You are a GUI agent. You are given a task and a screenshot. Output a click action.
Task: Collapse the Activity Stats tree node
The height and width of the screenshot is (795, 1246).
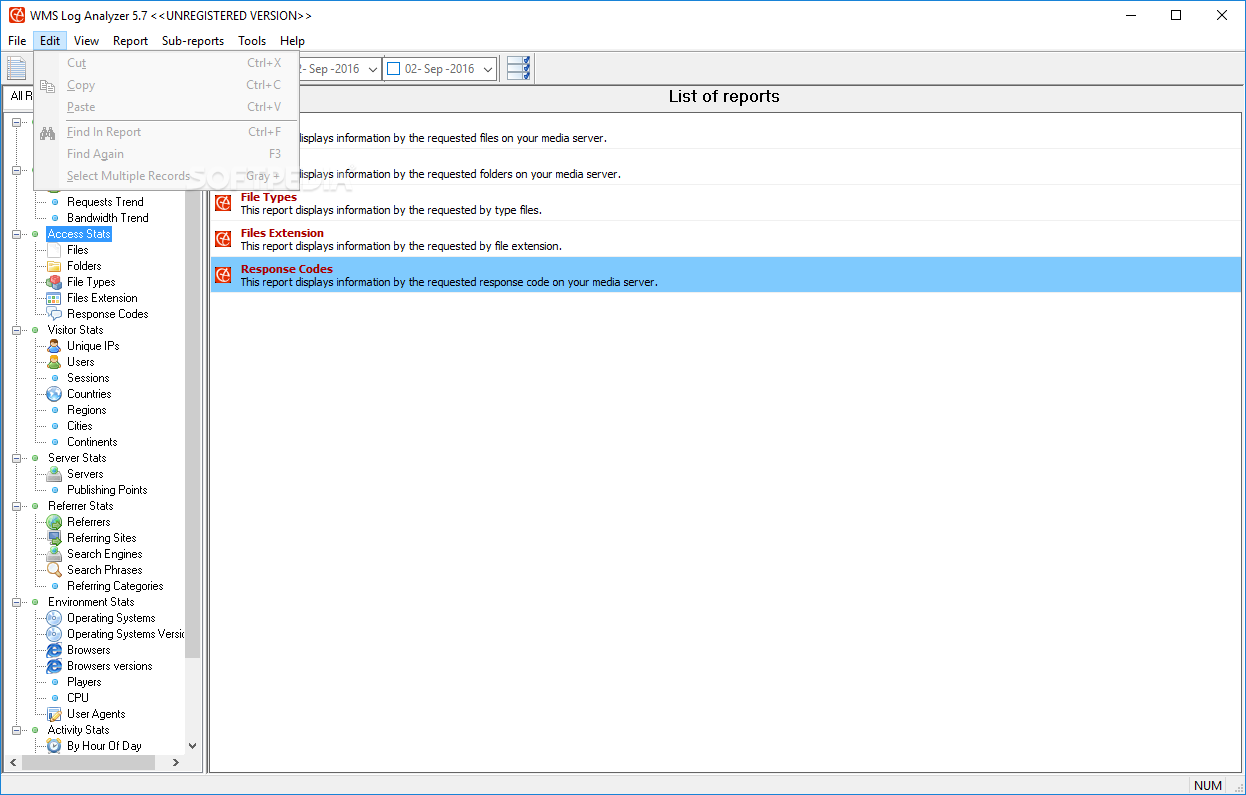pyautogui.click(x=17, y=730)
